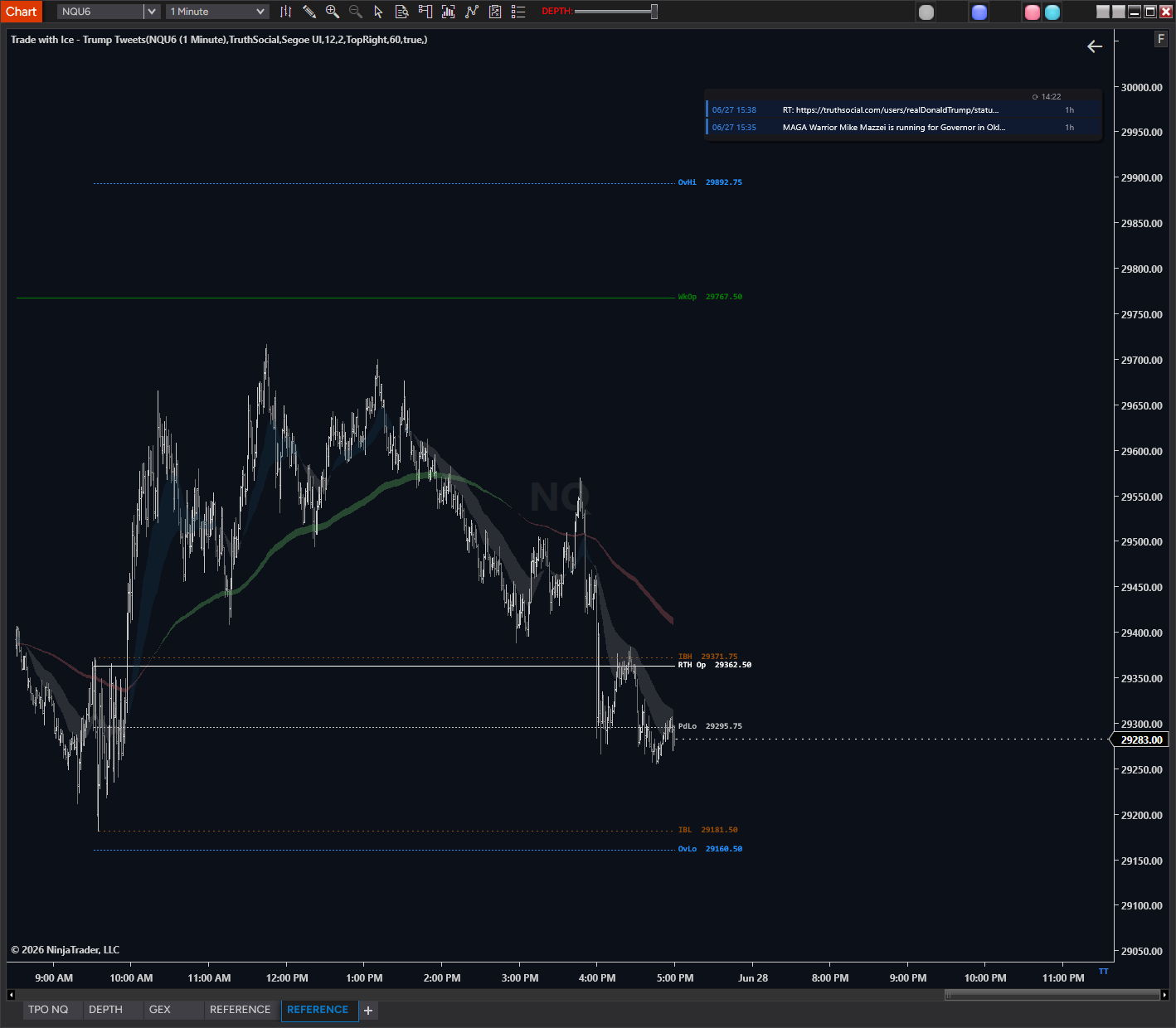Click the F button at the price axis
Screen dimensions: 1176x1028
coord(1161,39)
